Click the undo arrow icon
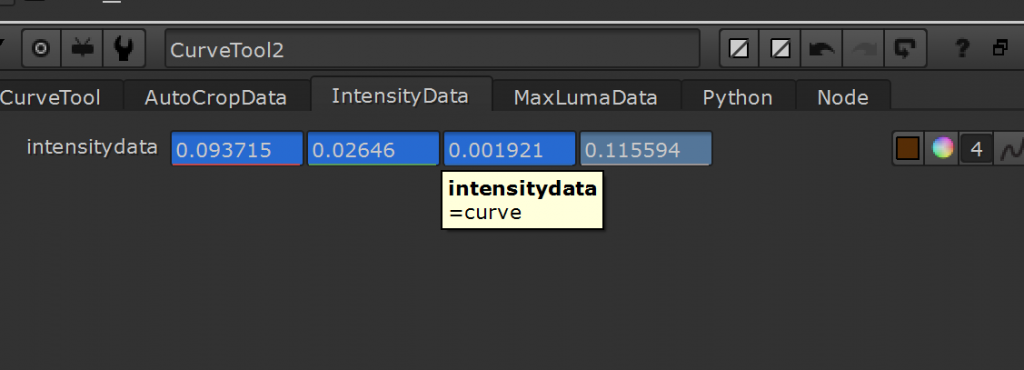Image resolution: width=1024 pixels, height=370 pixels. click(821, 48)
